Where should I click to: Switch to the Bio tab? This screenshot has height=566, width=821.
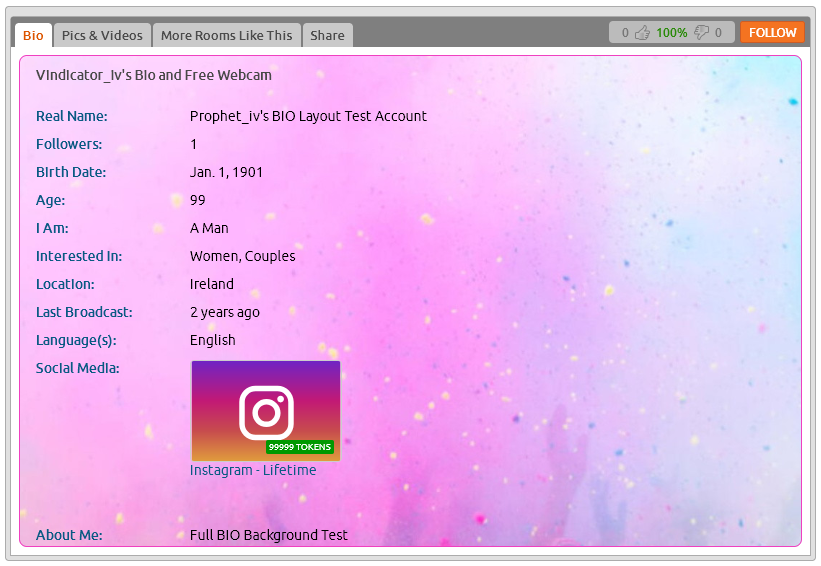click(33, 35)
